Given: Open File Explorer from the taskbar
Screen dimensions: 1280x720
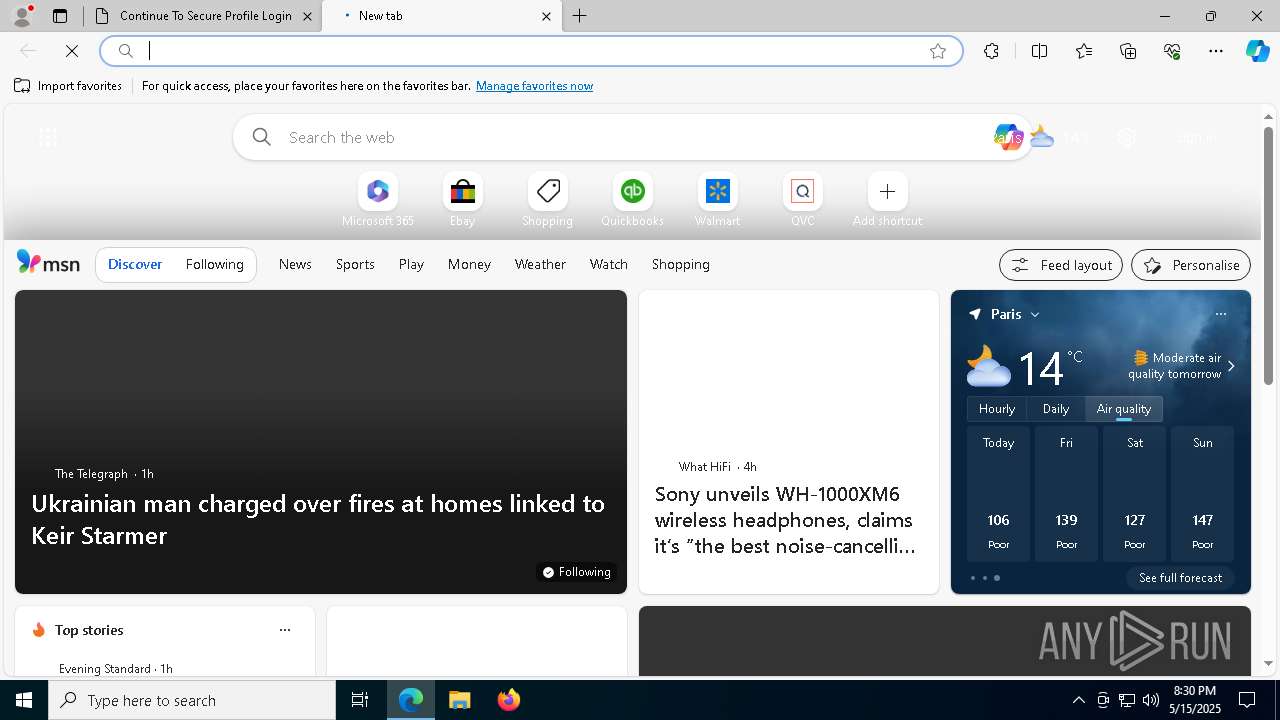Looking at the screenshot, I should pos(459,700).
